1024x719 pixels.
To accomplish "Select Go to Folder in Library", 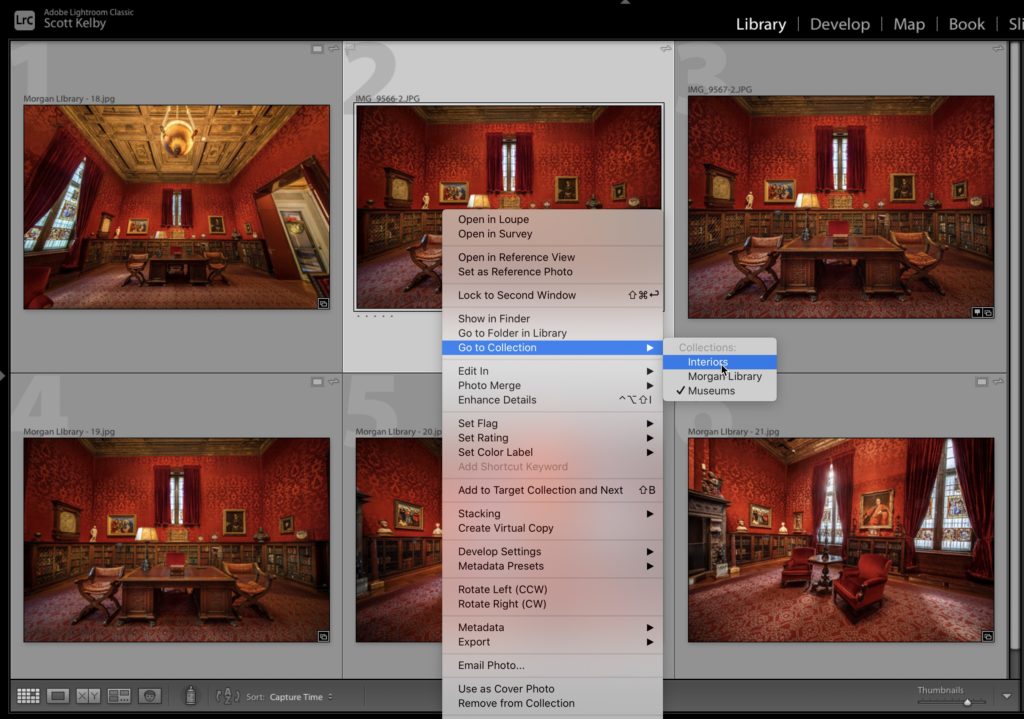I will point(552,333).
